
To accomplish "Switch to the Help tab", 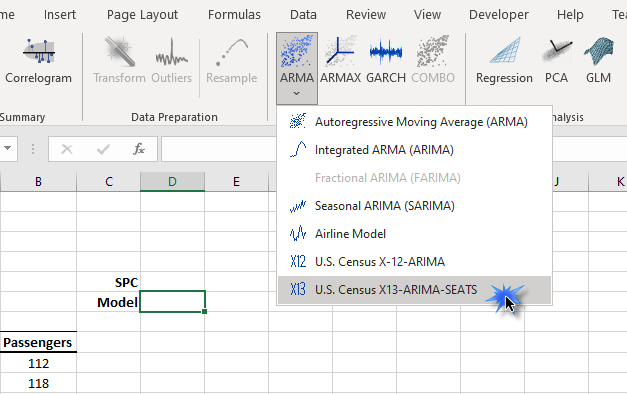I will pos(570,15).
